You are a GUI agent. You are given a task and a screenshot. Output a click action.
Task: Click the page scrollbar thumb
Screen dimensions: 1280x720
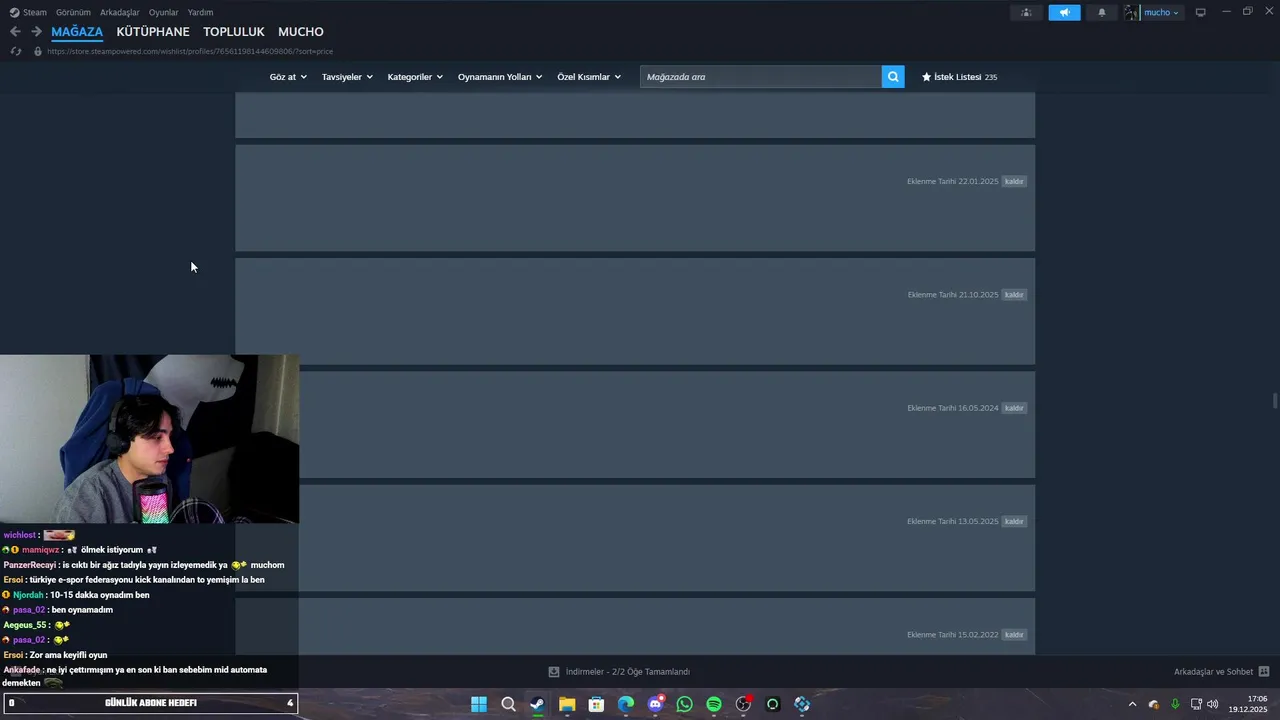click(x=1274, y=401)
